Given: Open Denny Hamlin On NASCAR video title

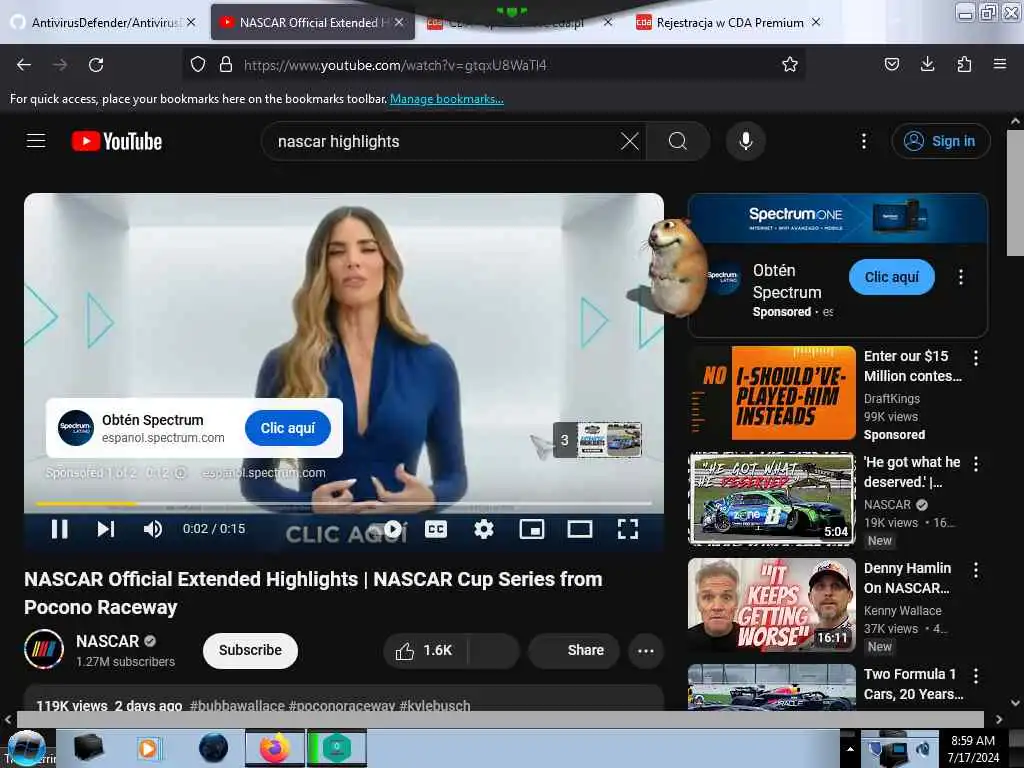Looking at the screenshot, I should (x=907, y=578).
